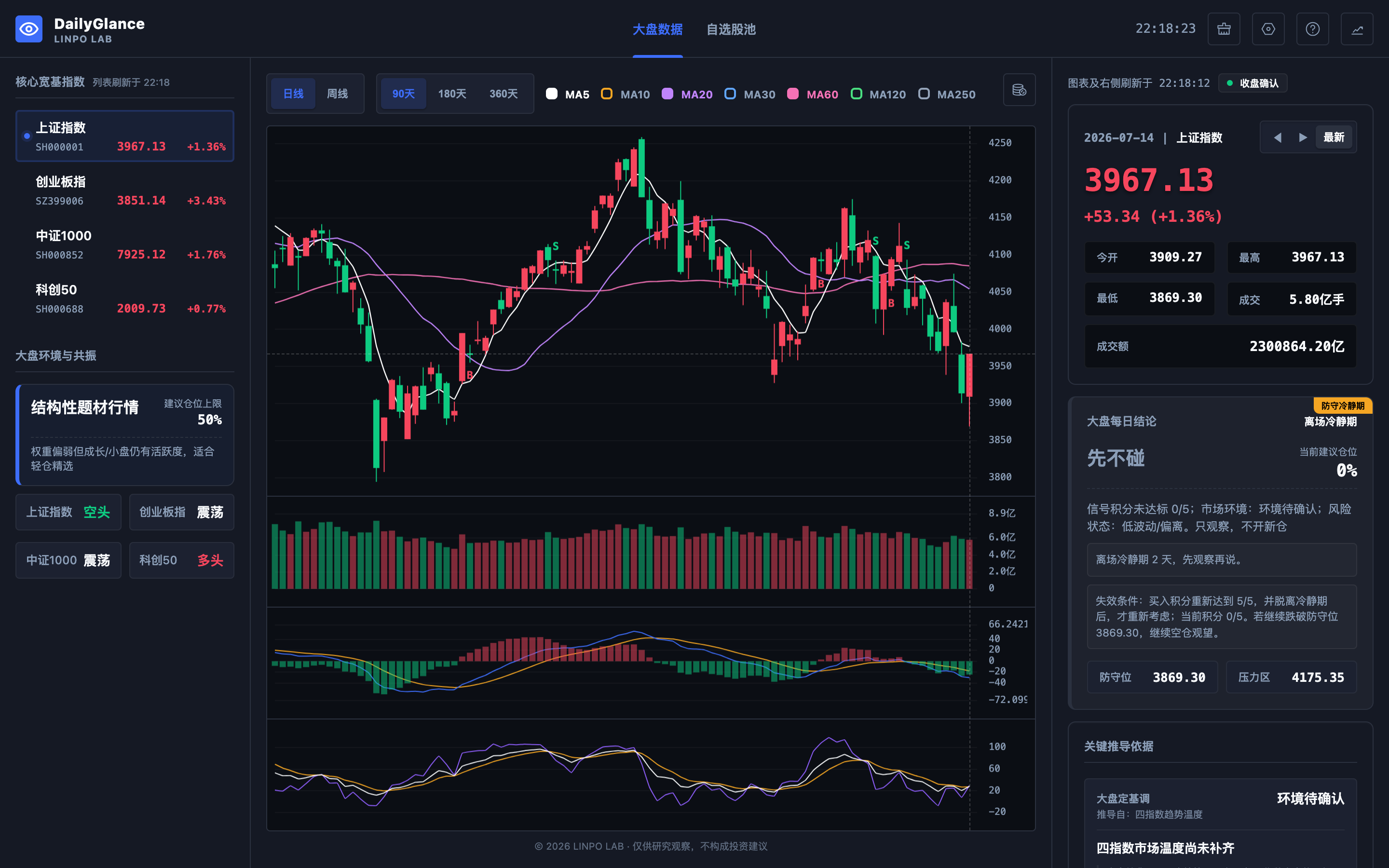Click the 大盘定基调 环境待确认 row
The image size is (1389, 868).
(x=1220, y=805)
